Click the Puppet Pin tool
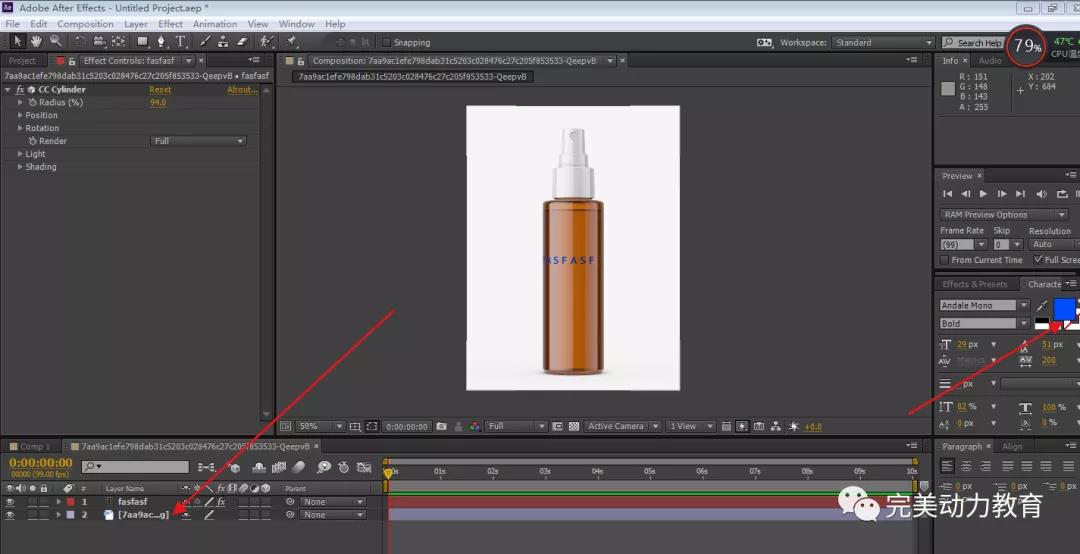1080x554 pixels. (x=292, y=42)
